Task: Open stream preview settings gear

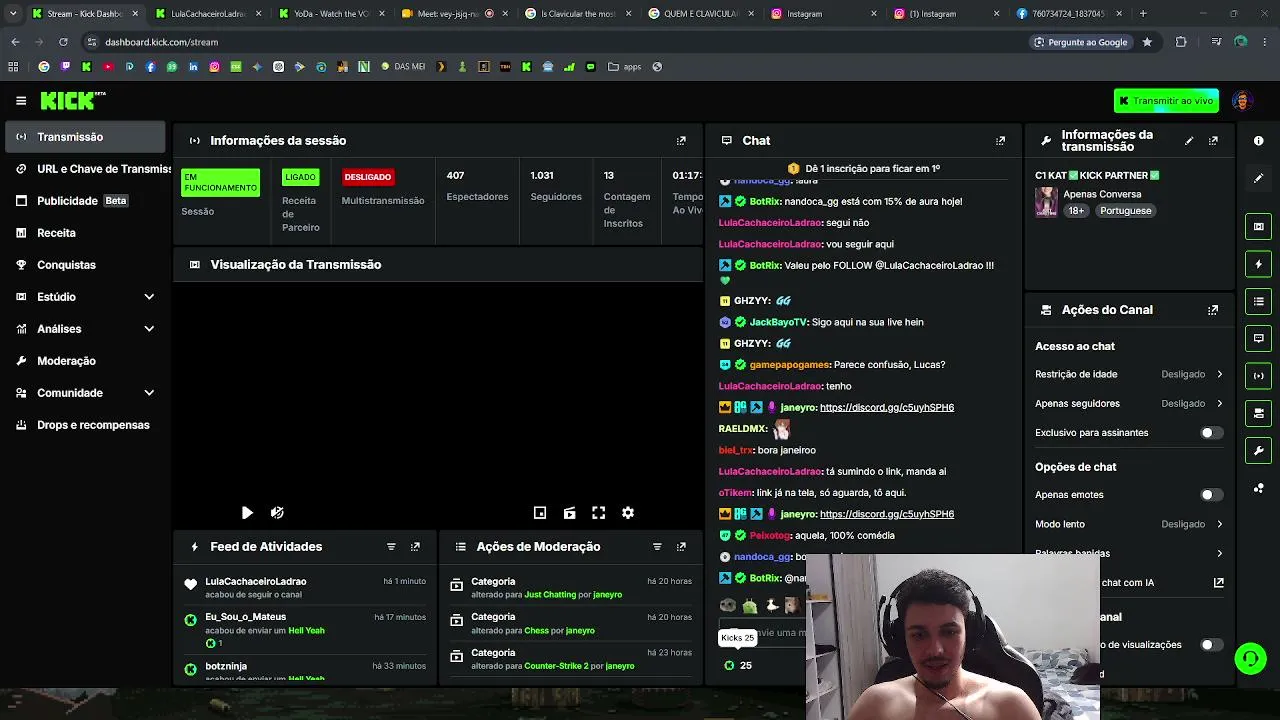Action: coord(628,513)
